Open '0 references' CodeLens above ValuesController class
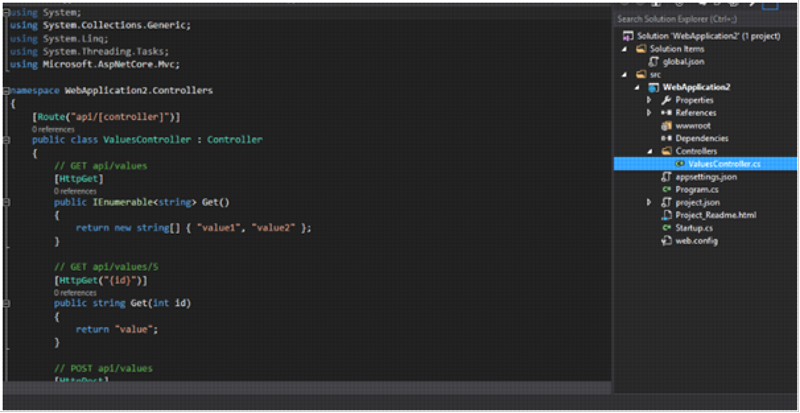 (53, 130)
